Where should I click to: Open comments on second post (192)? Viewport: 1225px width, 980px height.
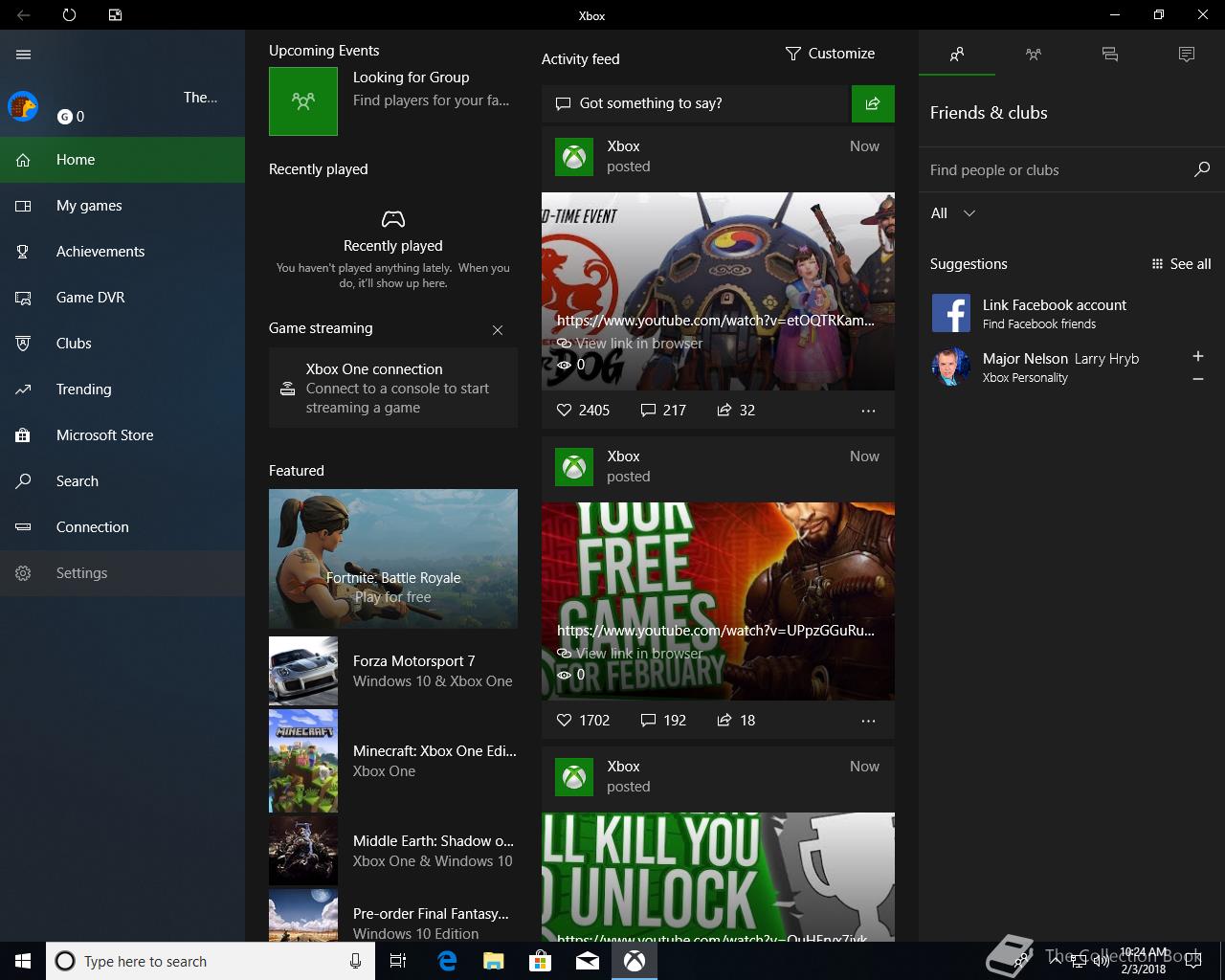663,720
